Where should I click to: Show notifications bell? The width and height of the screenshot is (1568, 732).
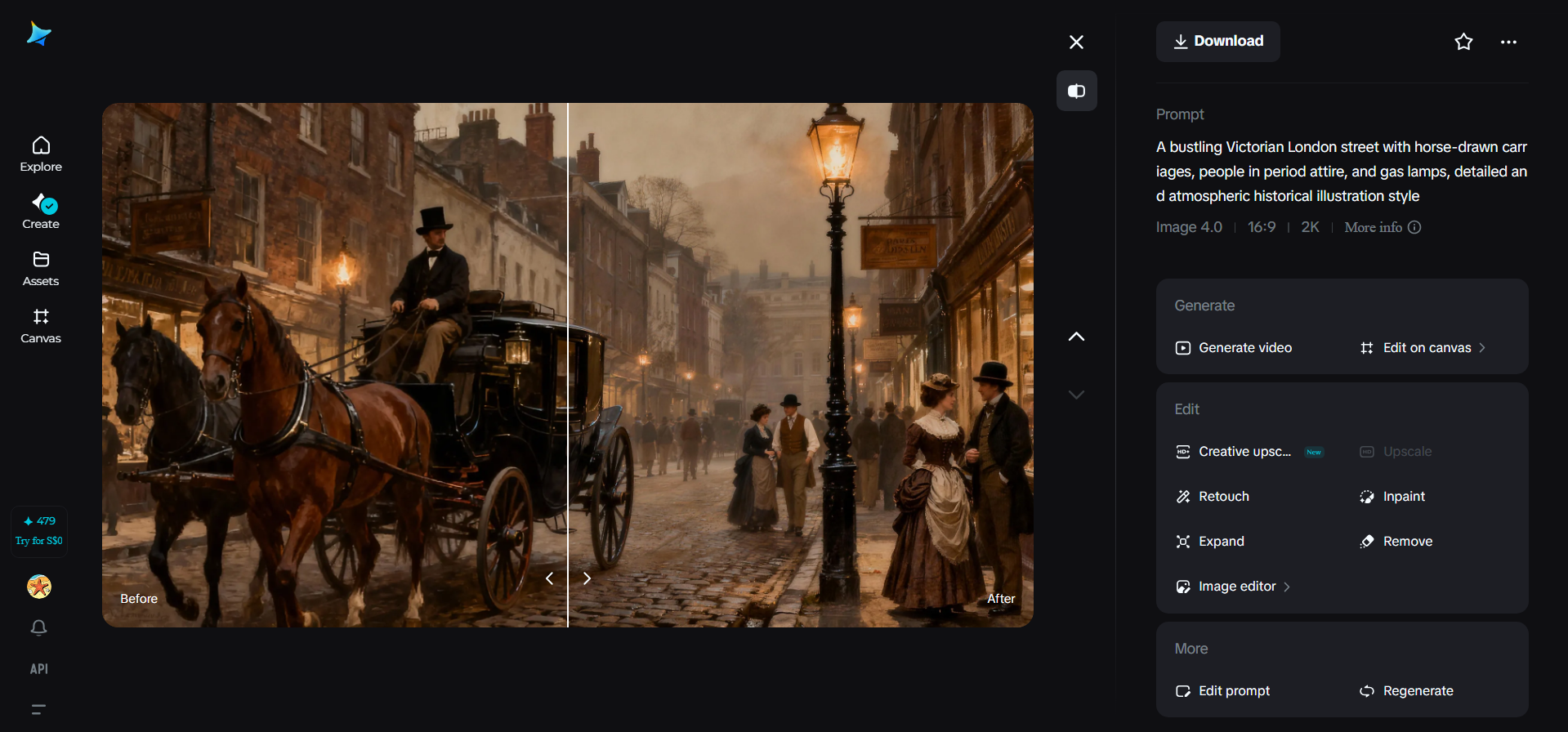click(x=39, y=627)
